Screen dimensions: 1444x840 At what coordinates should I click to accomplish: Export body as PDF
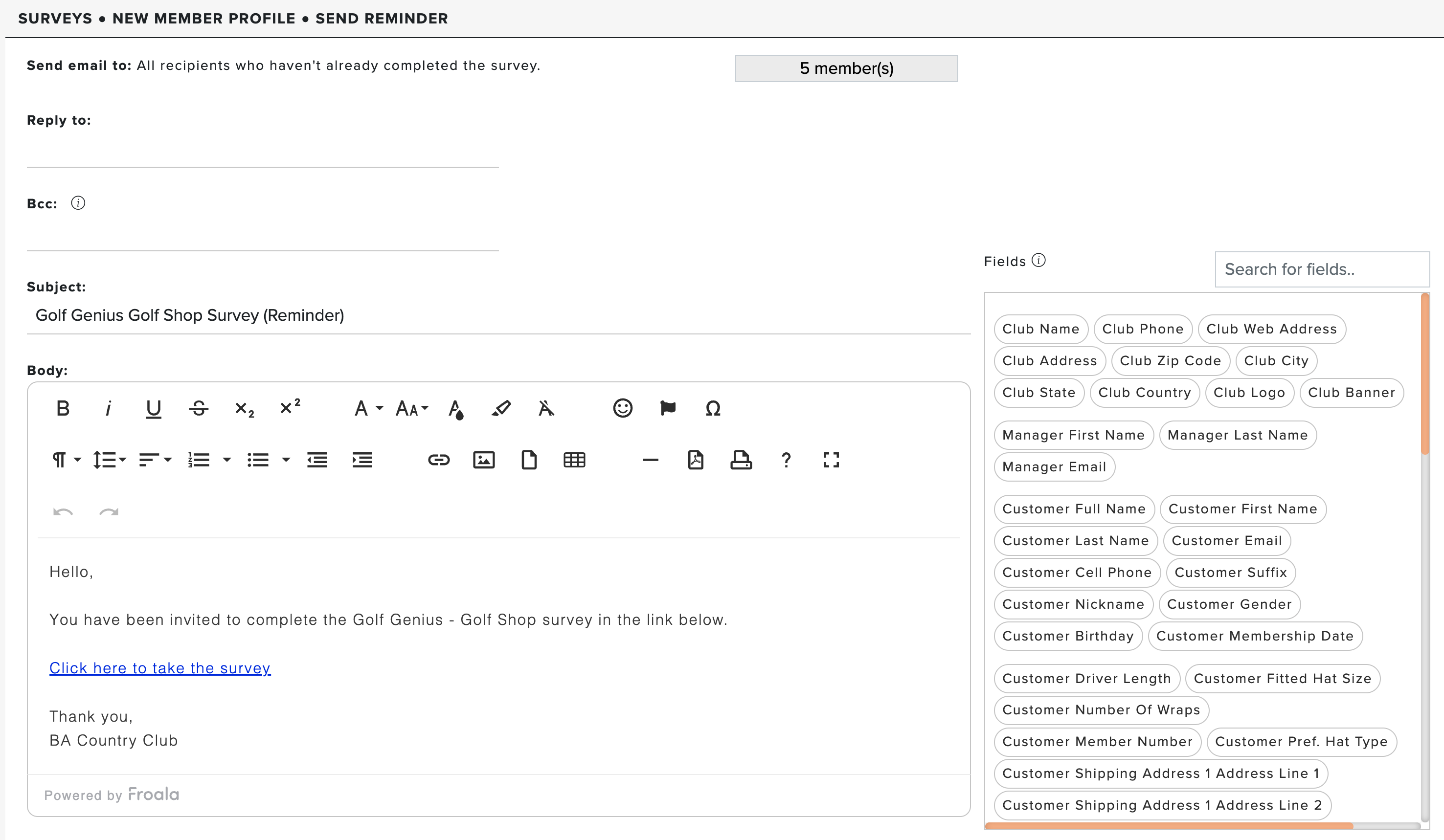(696, 460)
